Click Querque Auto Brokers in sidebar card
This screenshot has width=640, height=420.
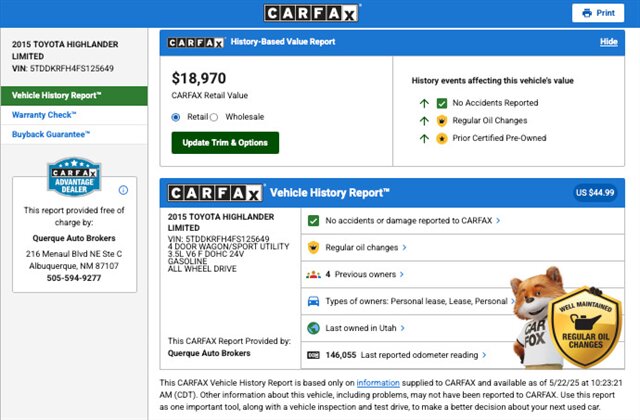point(74,238)
